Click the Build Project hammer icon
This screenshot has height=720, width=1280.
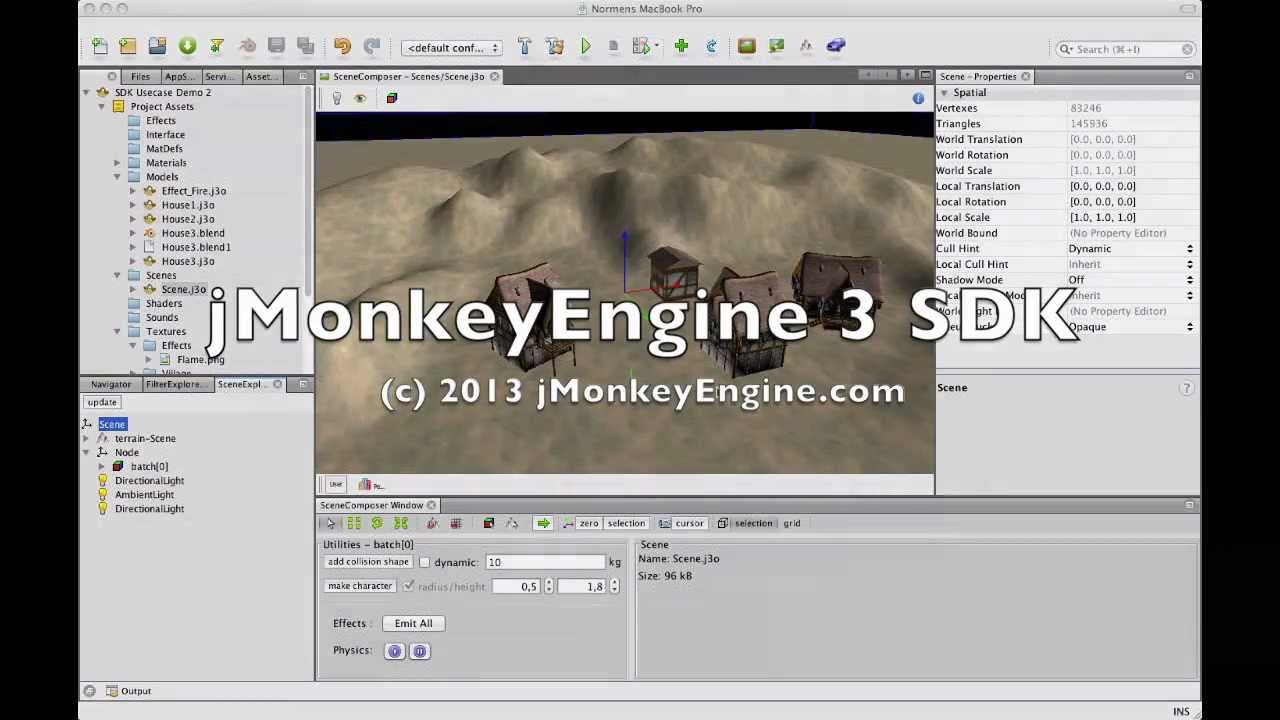[524, 46]
